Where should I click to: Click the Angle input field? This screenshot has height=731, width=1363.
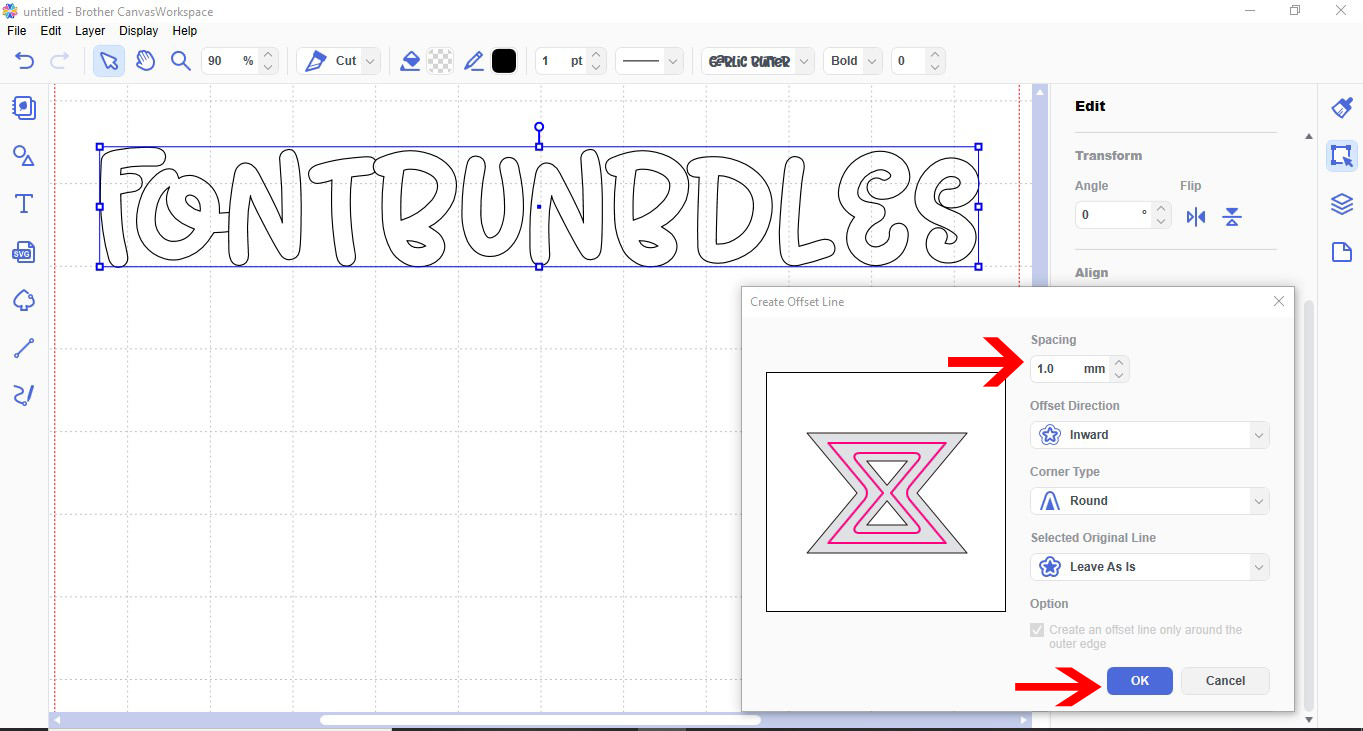tap(1113, 215)
